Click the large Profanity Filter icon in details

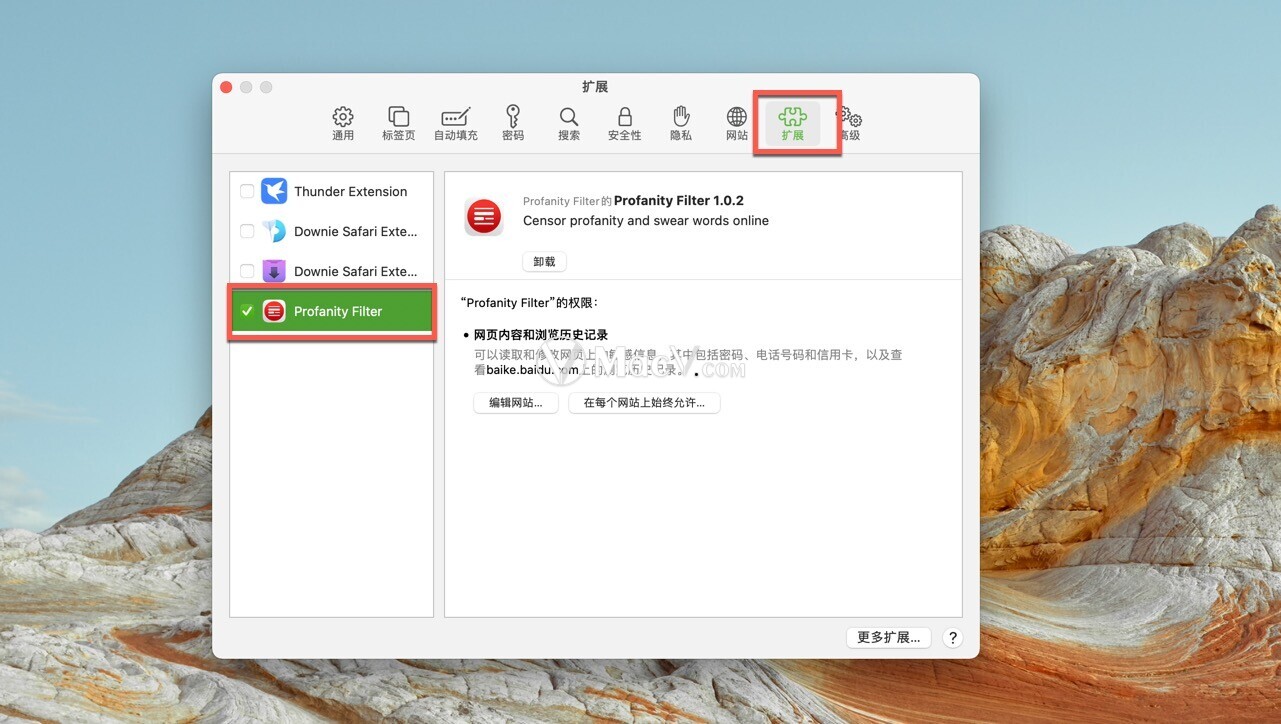[x=484, y=216]
